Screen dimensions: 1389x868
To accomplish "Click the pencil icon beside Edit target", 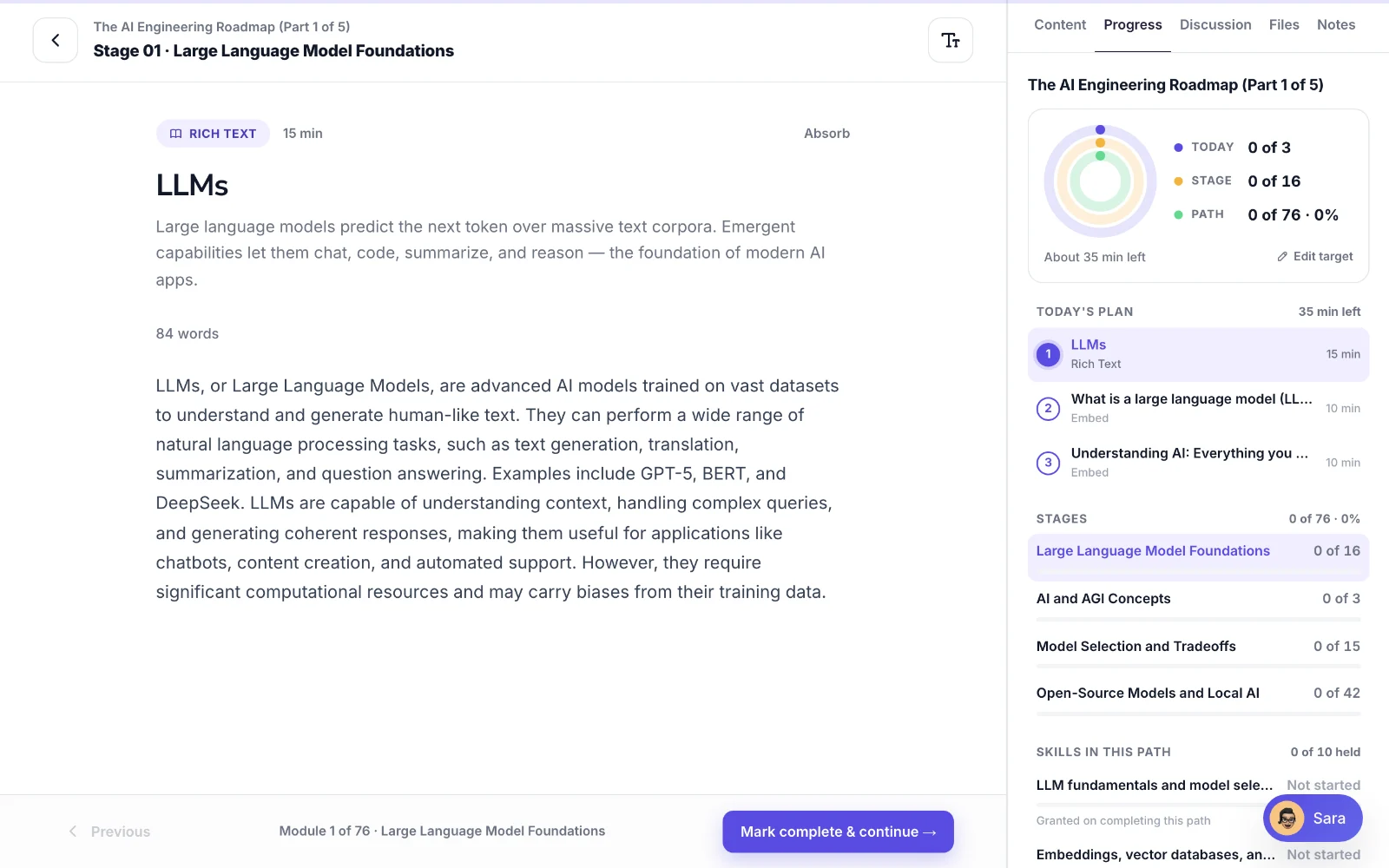I will (x=1282, y=257).
